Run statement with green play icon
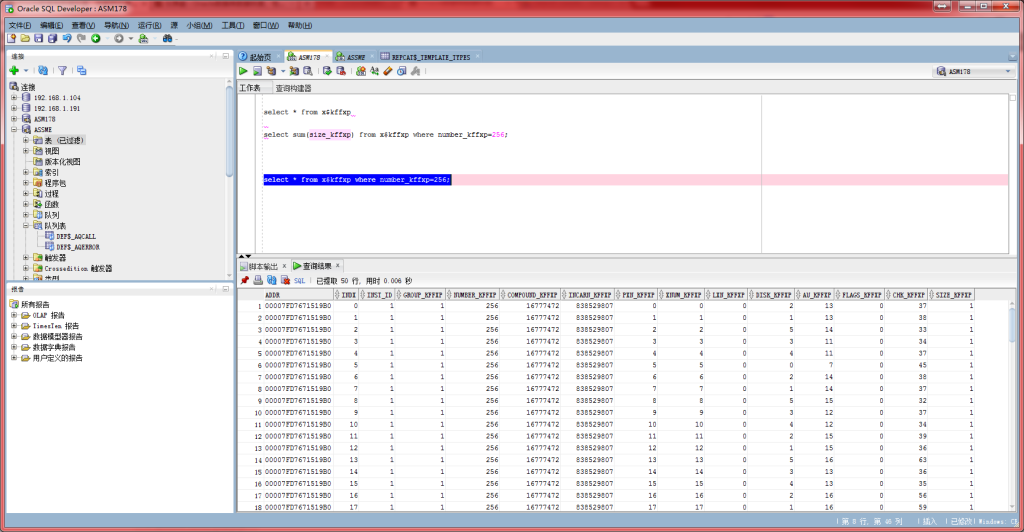 click(244, 71)
